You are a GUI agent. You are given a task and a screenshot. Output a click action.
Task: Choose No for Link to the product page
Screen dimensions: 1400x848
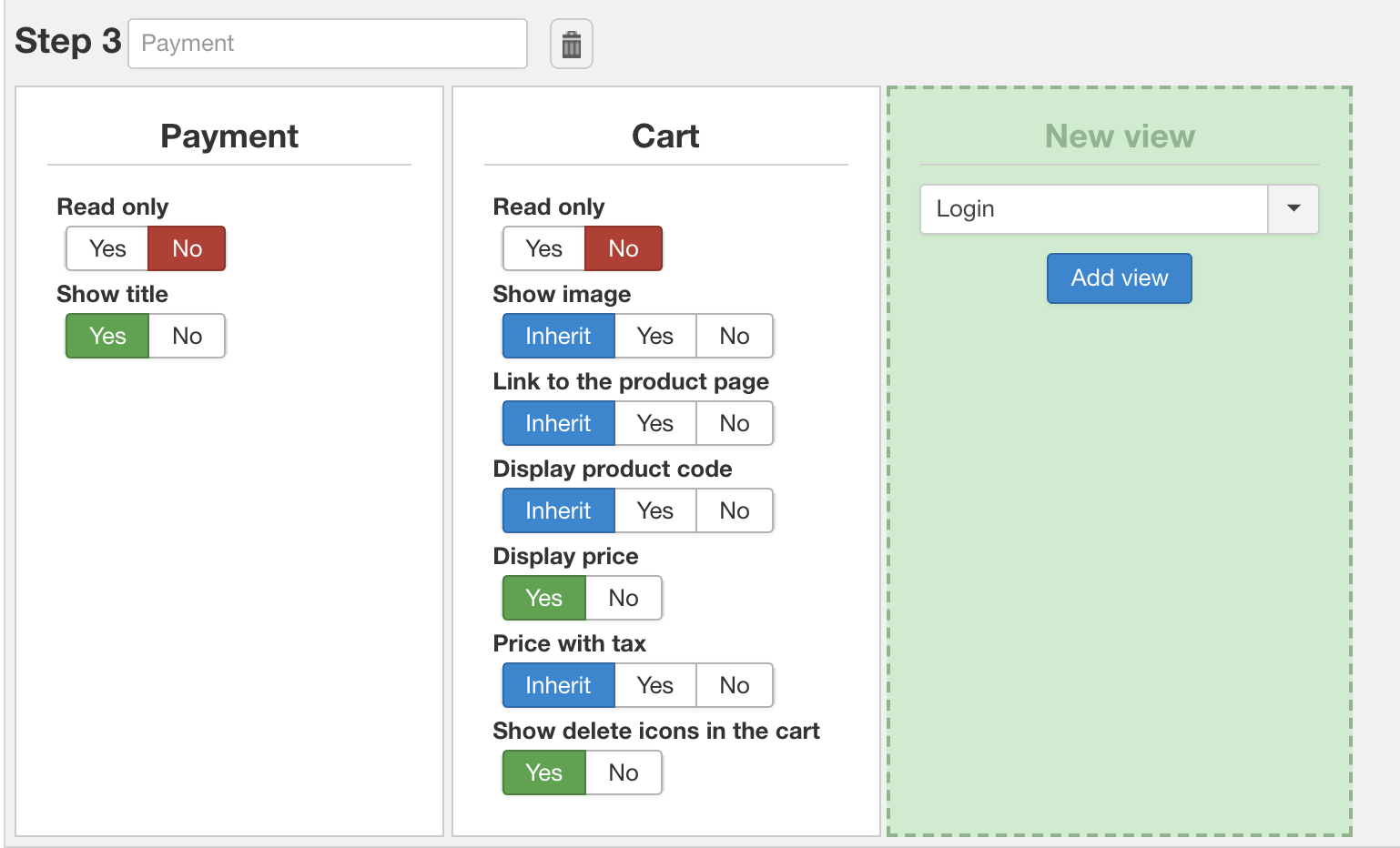click(734, 423)
